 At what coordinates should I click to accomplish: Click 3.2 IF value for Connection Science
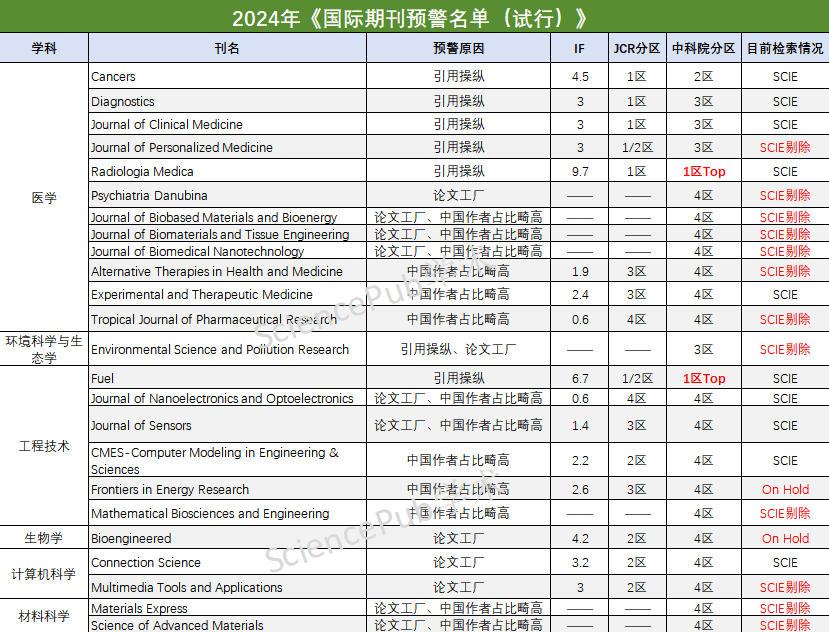coord(580,563)
